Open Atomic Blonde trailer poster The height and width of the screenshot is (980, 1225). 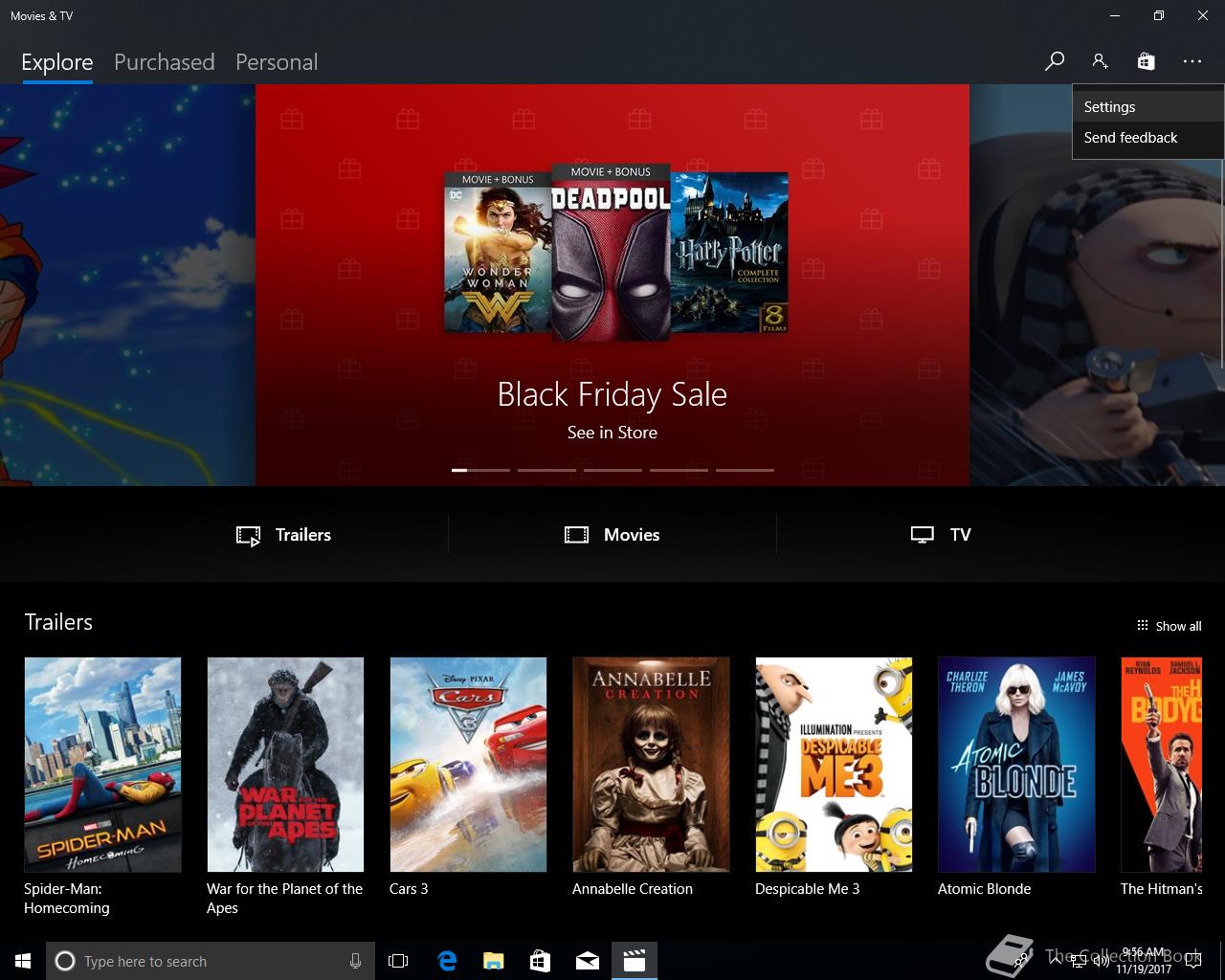1016,765
